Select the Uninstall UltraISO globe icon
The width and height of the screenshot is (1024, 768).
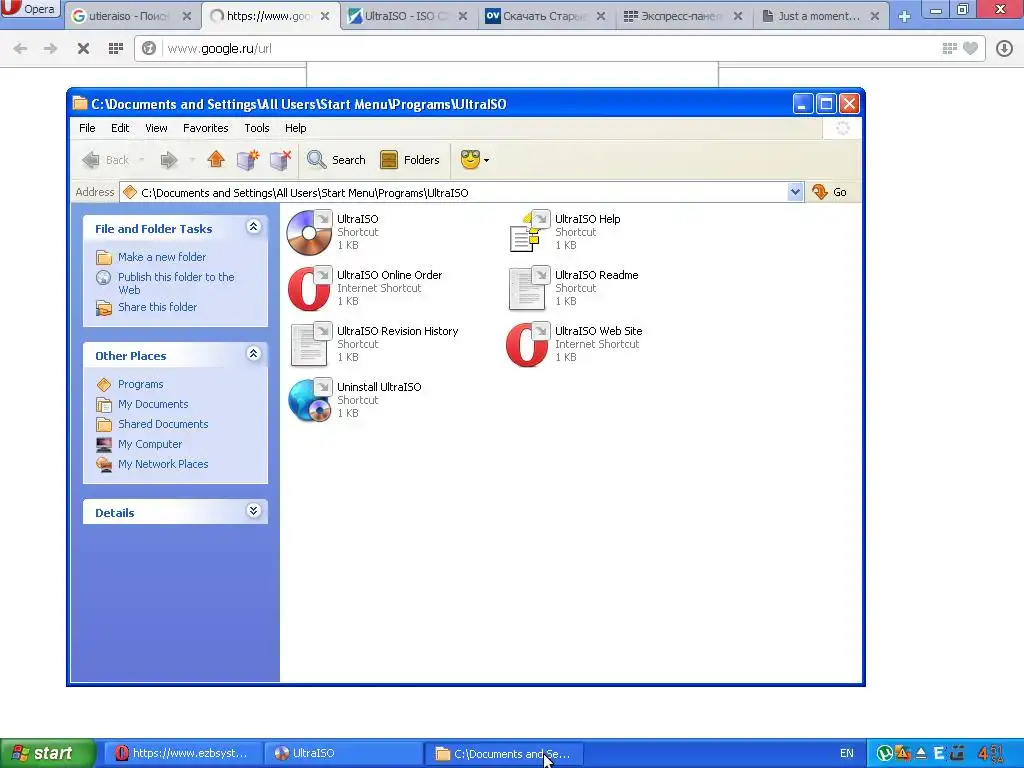click(310, 400)
